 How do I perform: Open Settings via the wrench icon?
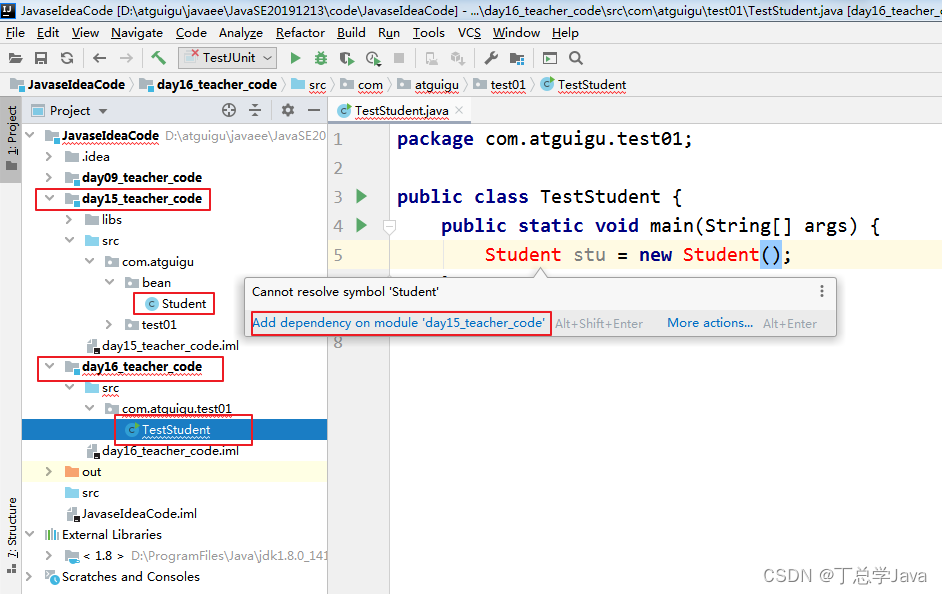click(x=491, y=58)
